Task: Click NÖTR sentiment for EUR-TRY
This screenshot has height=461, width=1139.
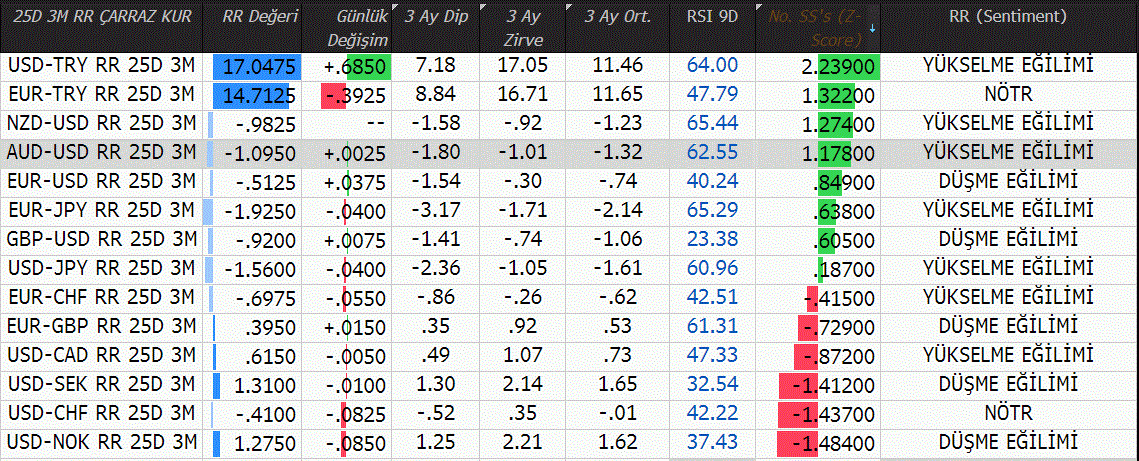Action: click(1007, 95)
